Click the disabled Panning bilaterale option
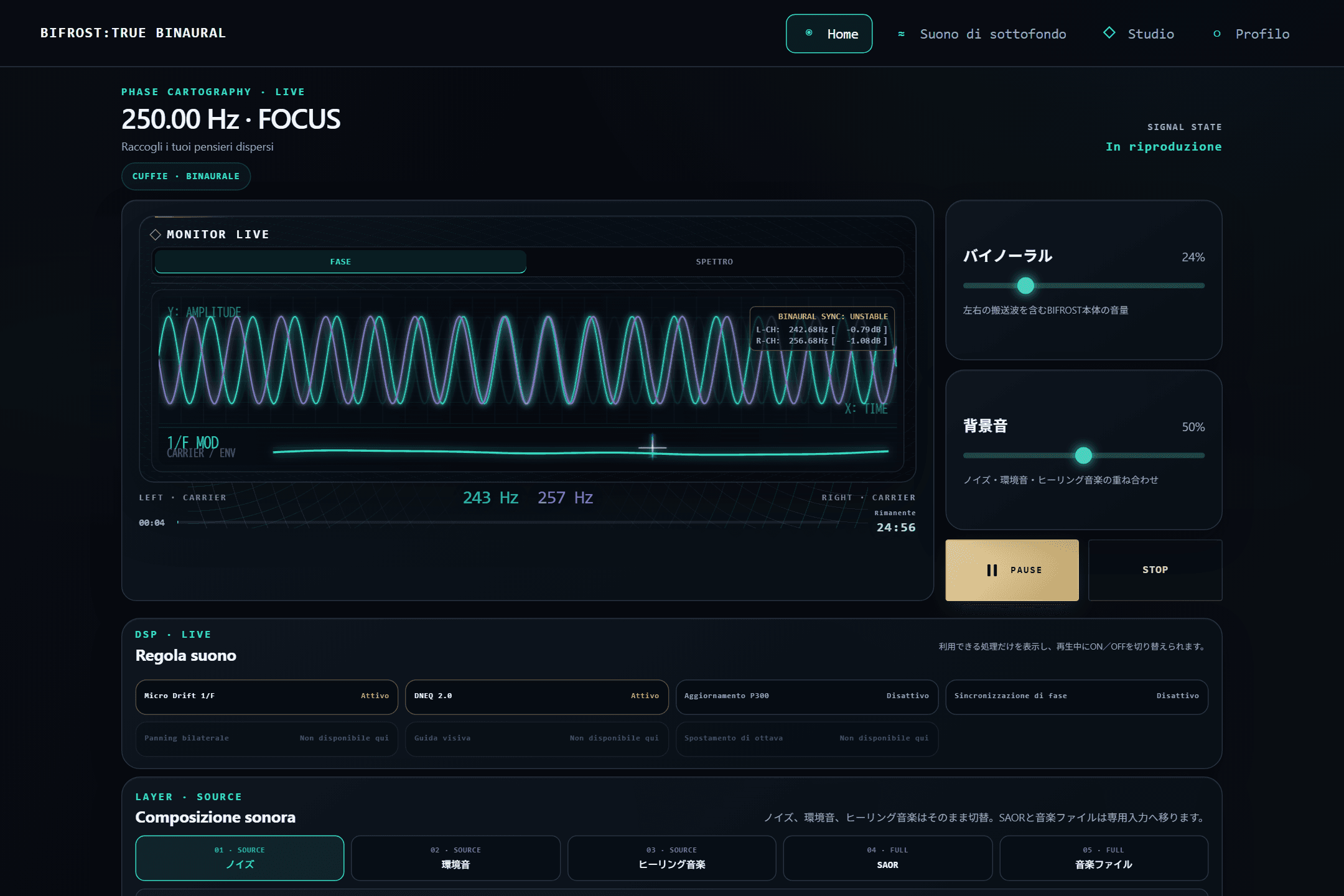The image size is (1344, 896). [x=266, y=739]
